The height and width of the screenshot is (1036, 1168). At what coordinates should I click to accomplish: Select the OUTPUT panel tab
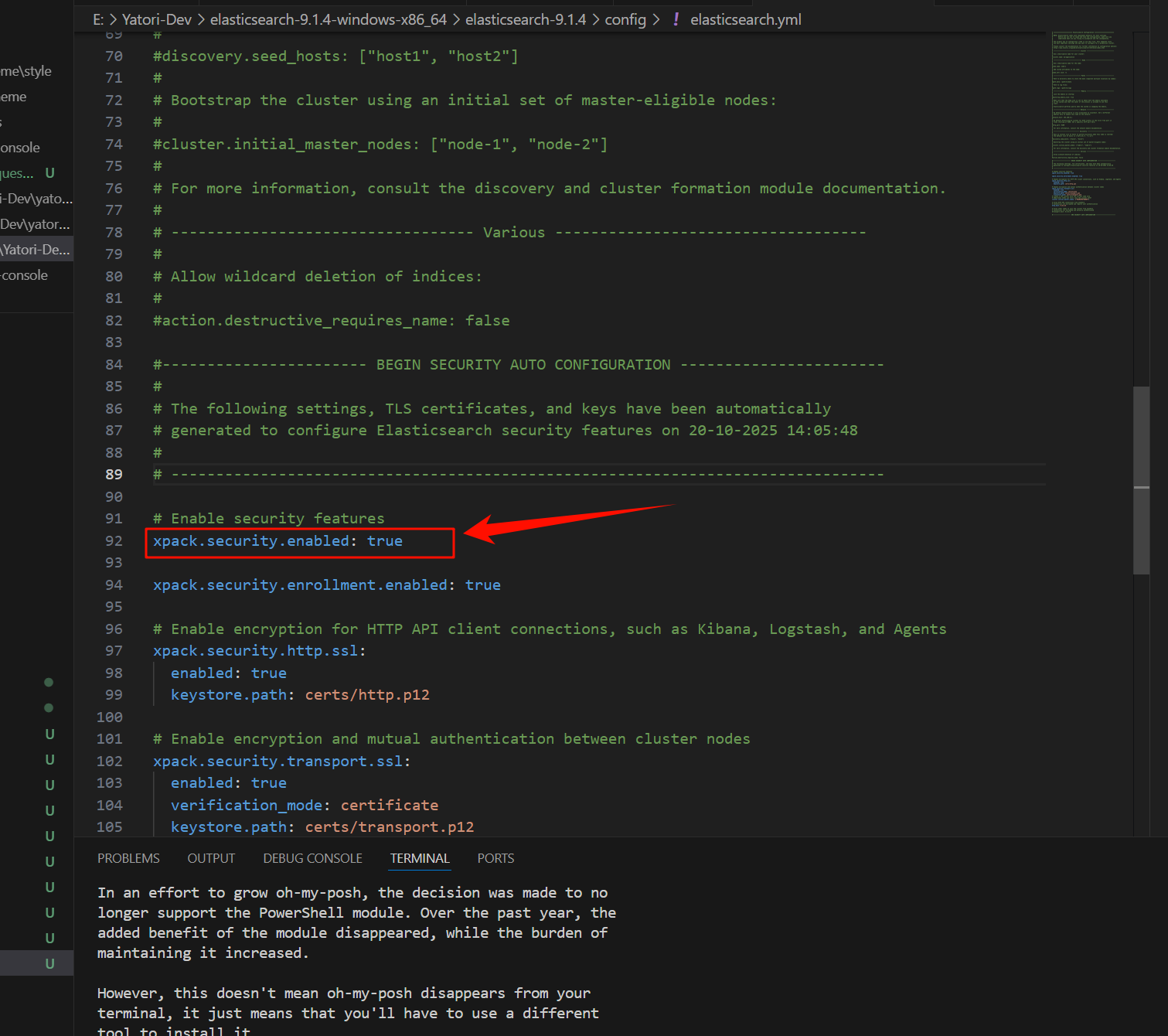pos(211,858)
